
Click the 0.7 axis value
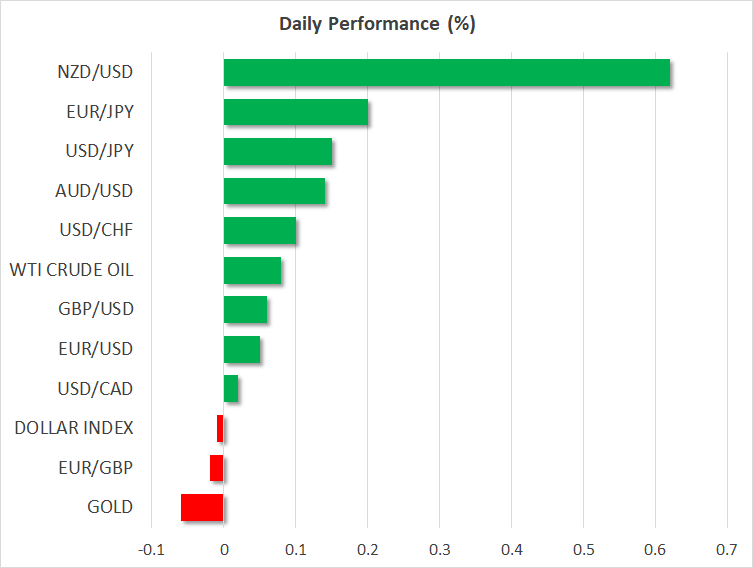click(x=726, y=549)
